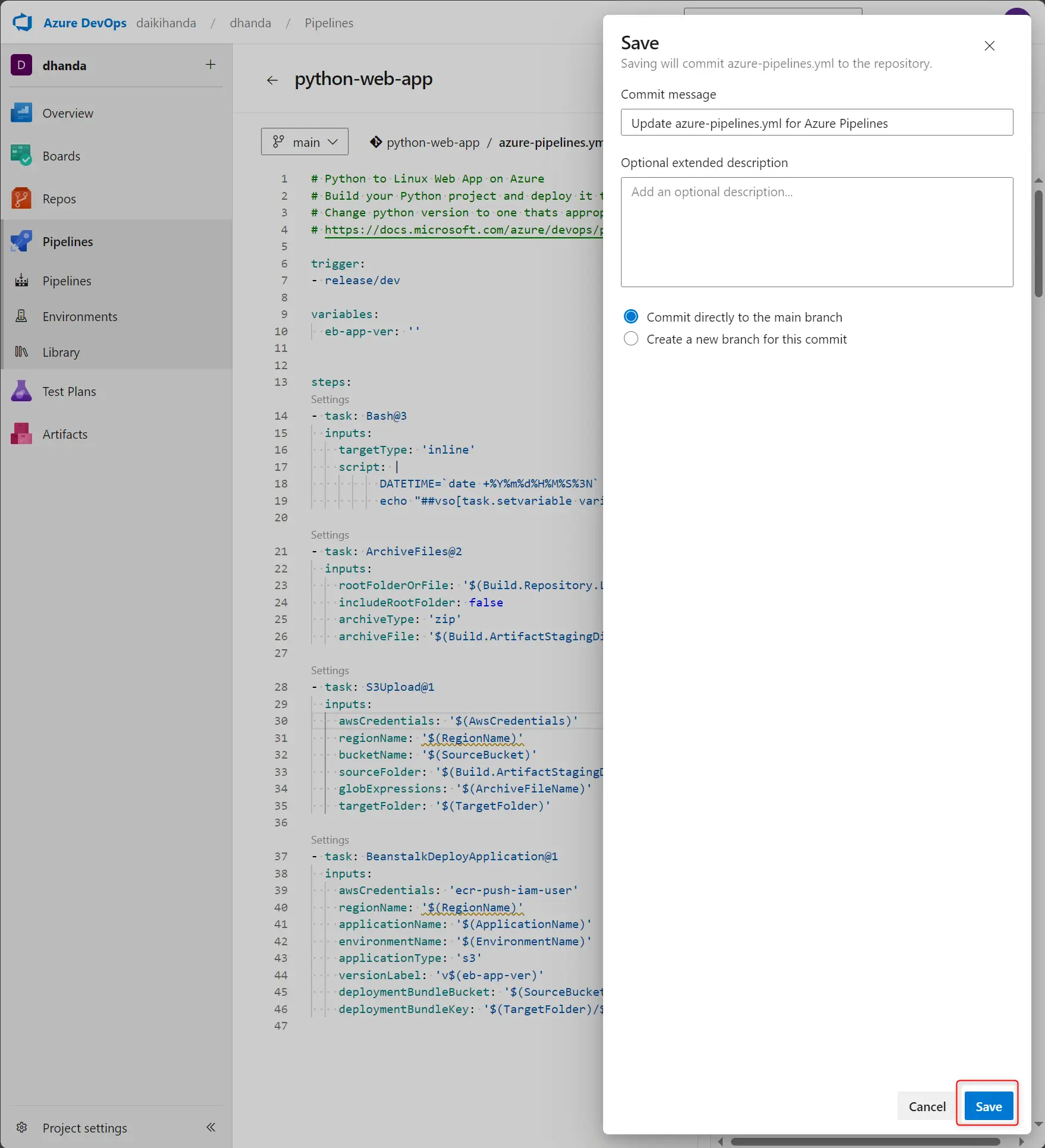
Task: Click the Project settings gear icon
Action: (22, 1127)
